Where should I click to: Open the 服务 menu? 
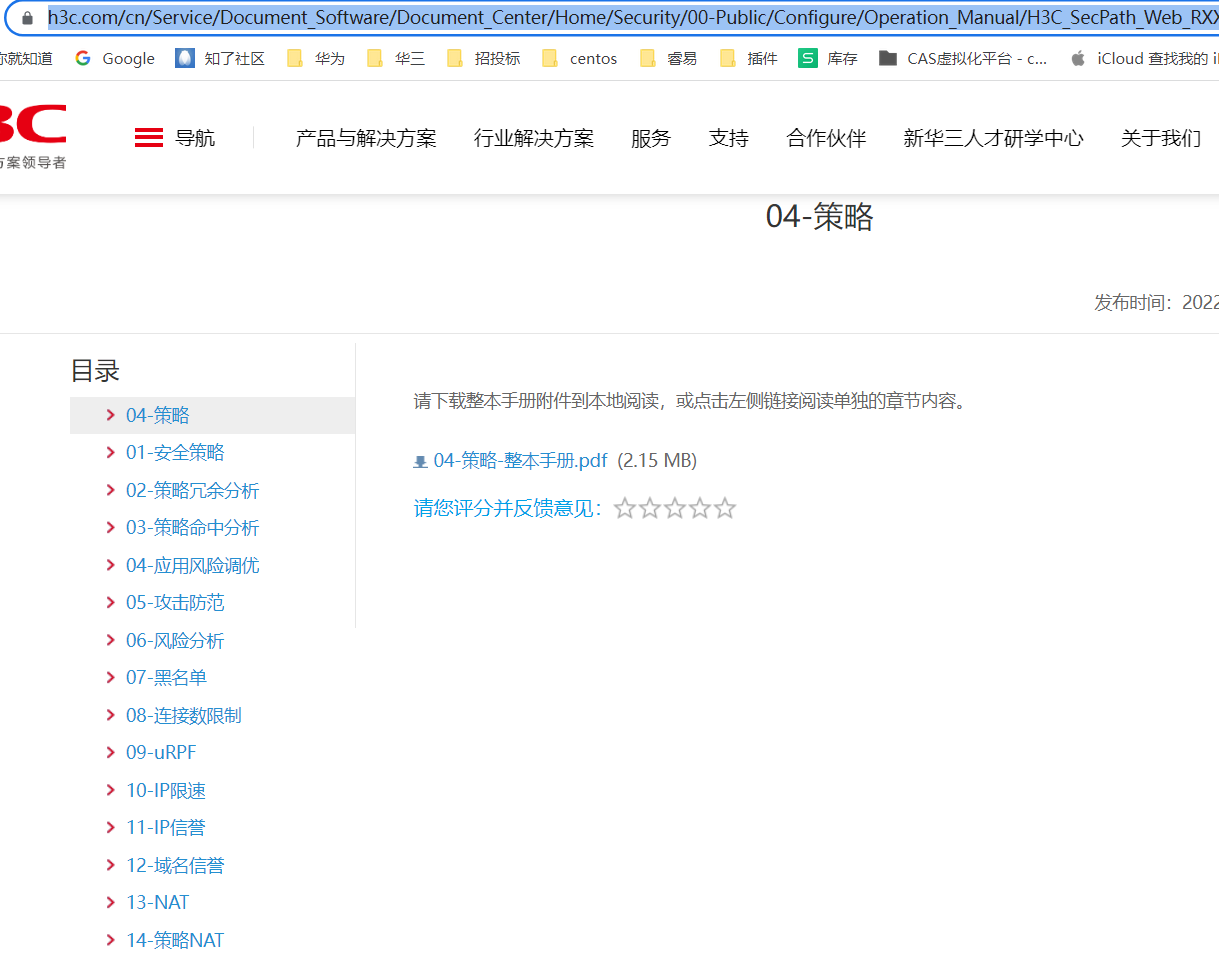(x=651, y=138)
